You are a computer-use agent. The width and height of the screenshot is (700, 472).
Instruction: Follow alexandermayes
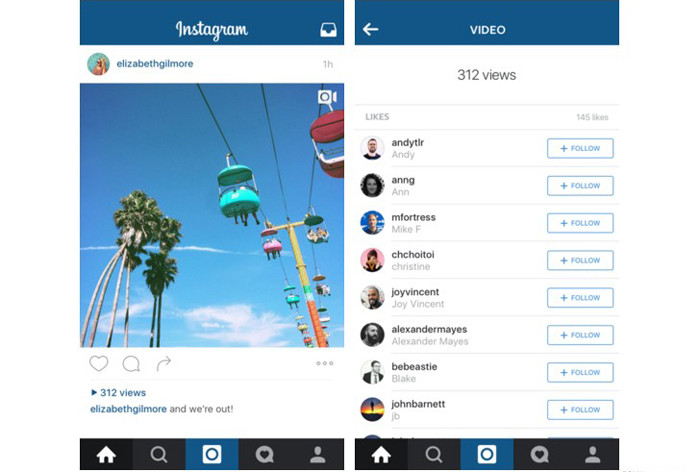click(580, 335)
